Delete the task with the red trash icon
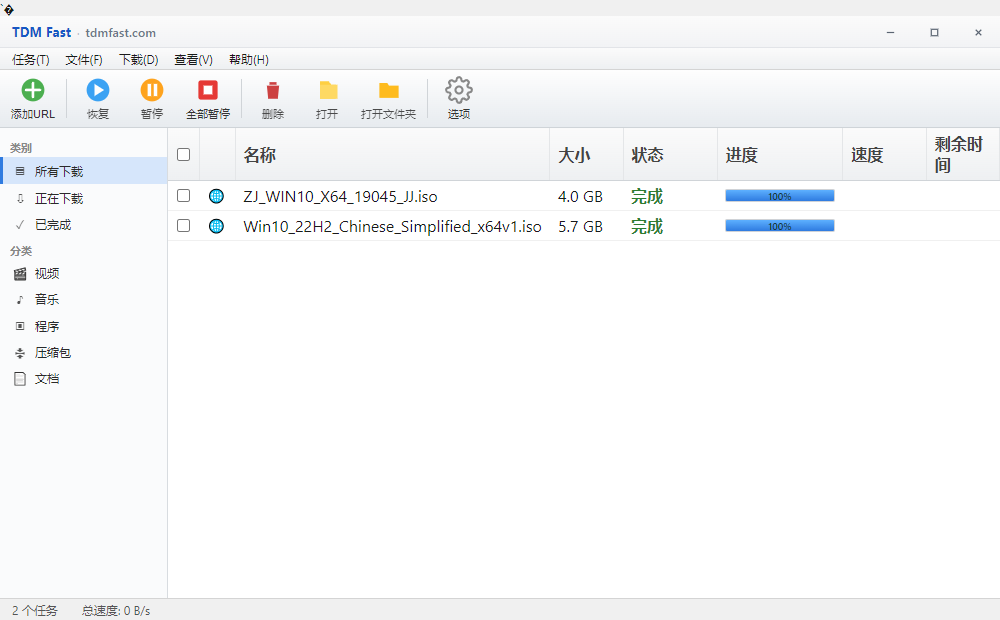This screenshot has width=1000, height=620. point(273,91)
